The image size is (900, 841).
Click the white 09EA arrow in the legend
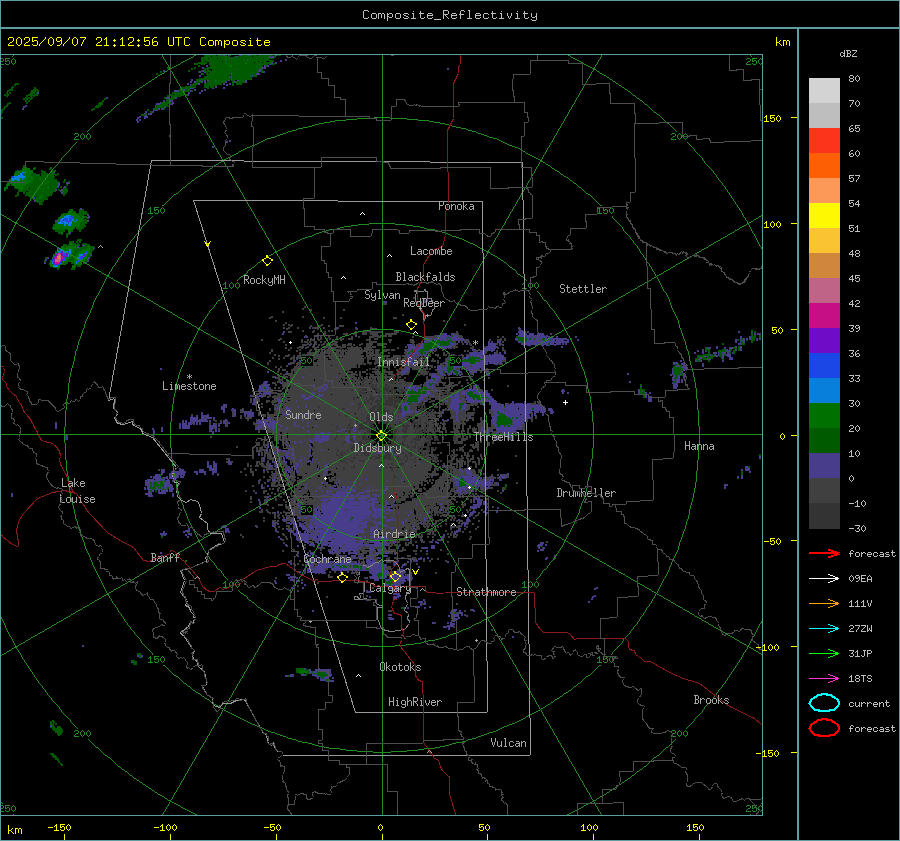click(824, 579)
